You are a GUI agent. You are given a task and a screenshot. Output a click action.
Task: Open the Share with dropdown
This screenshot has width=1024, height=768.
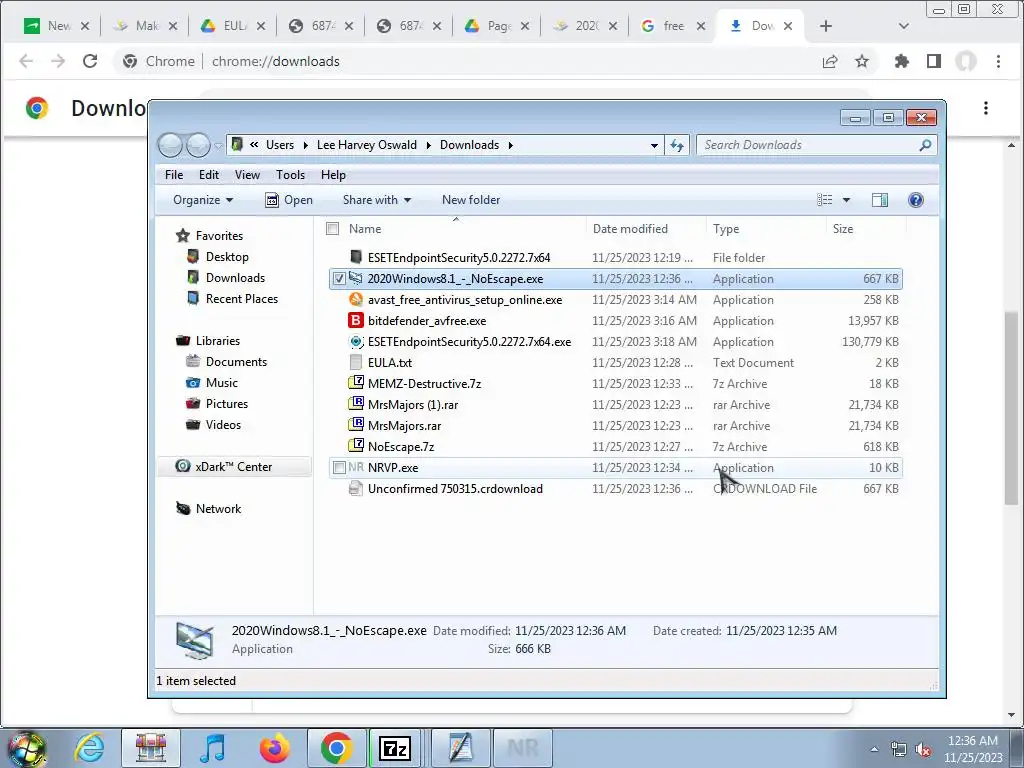click(377, 200)
